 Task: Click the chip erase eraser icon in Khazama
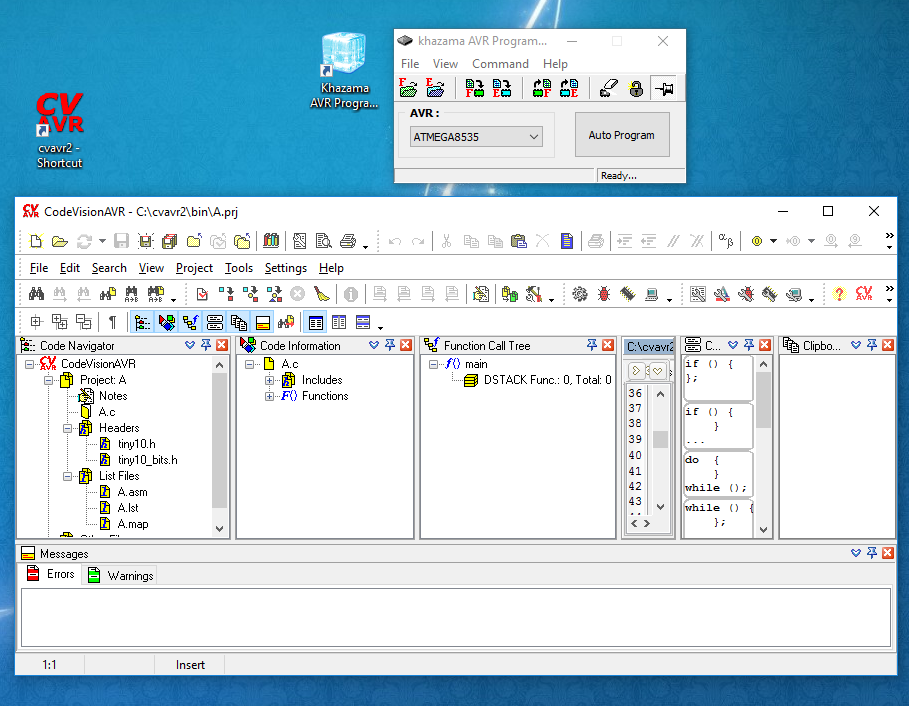tap(609, 88)
